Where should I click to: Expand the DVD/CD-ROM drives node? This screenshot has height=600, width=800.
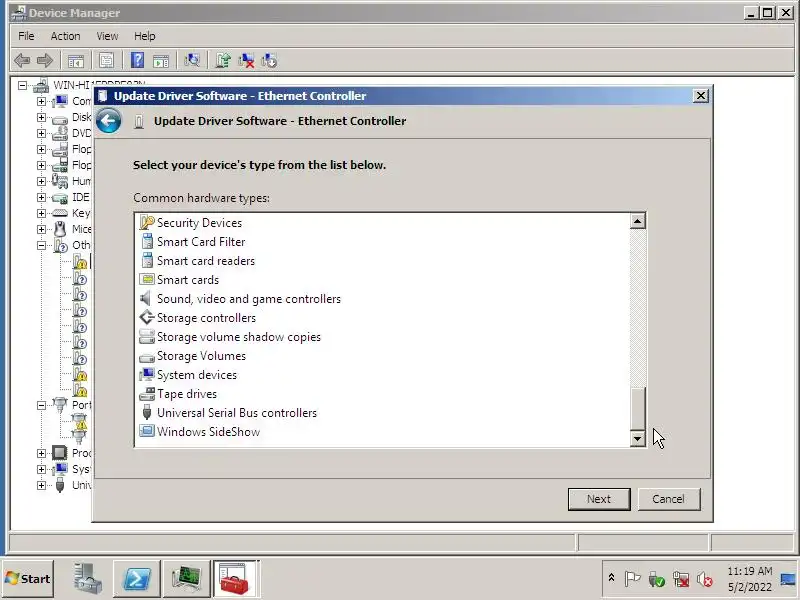[41, 133]
